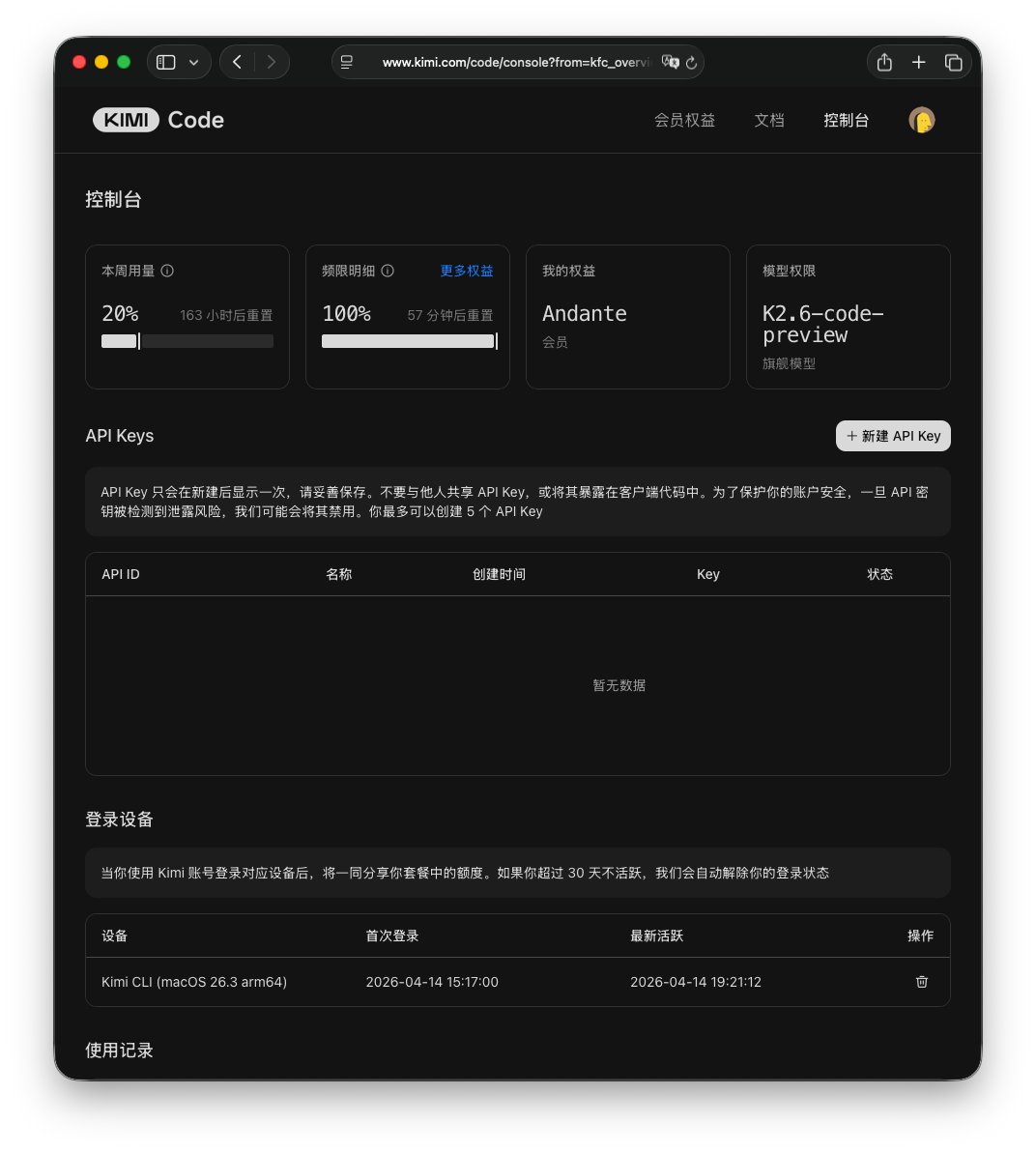Click info icon next to 本周用量
1036x1152 pixels.
pyautogui.click(x=167, y=271)
